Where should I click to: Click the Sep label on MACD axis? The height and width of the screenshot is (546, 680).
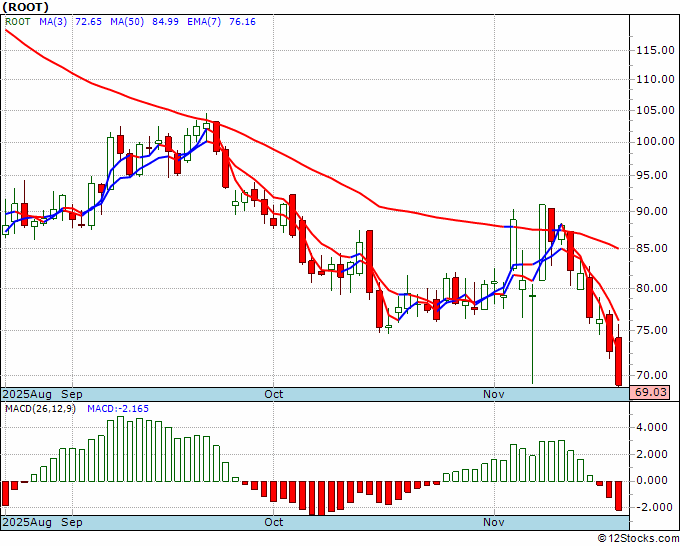[72, 522]
